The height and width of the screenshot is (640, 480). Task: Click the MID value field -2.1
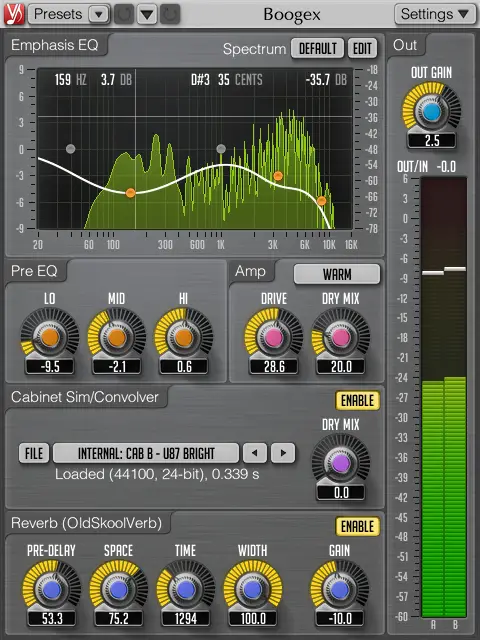click(x=117, y=367)
